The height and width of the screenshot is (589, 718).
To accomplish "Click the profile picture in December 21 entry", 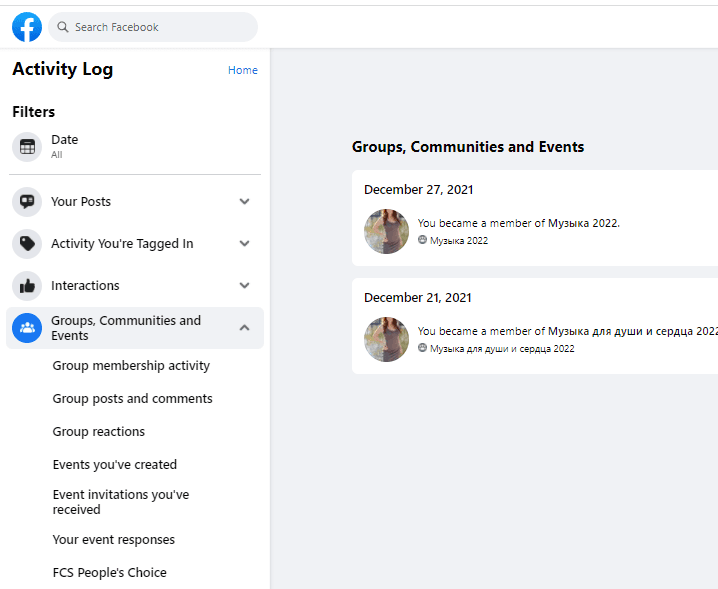I will pyautogui.click(x=386, y=340).
